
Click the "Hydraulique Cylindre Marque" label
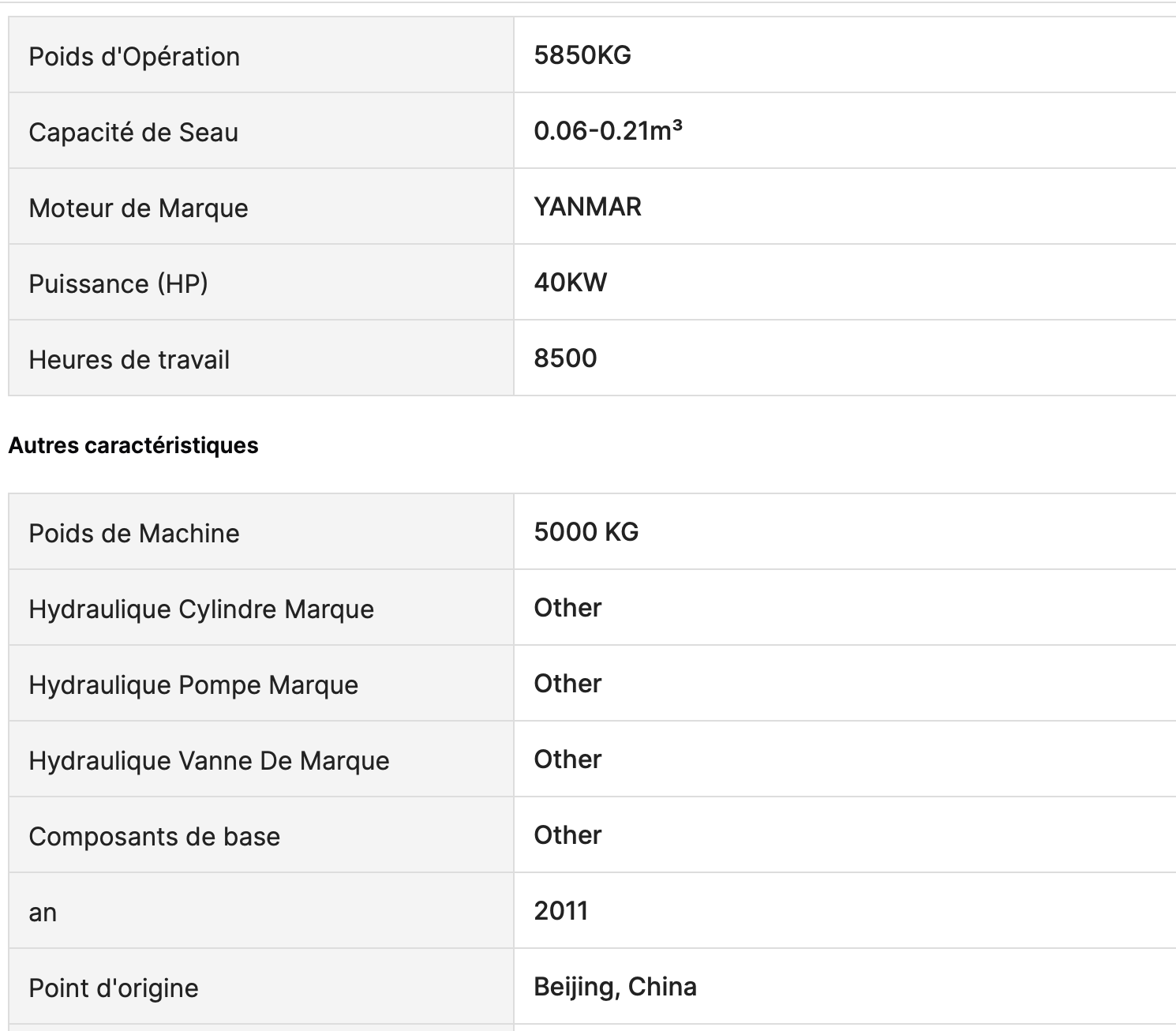(x=201, y=609)
